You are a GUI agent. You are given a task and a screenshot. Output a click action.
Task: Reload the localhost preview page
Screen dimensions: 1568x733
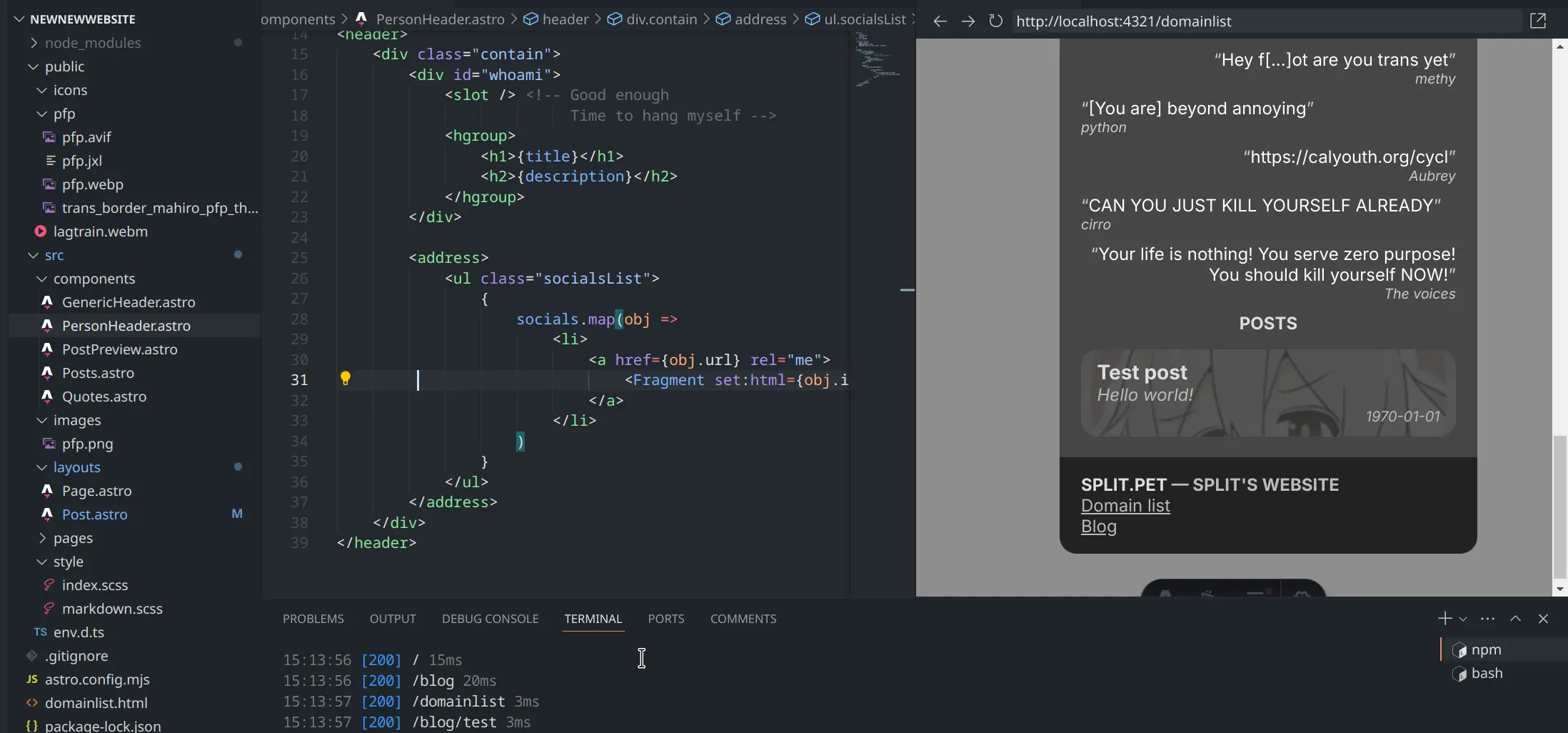coord(995,21)
